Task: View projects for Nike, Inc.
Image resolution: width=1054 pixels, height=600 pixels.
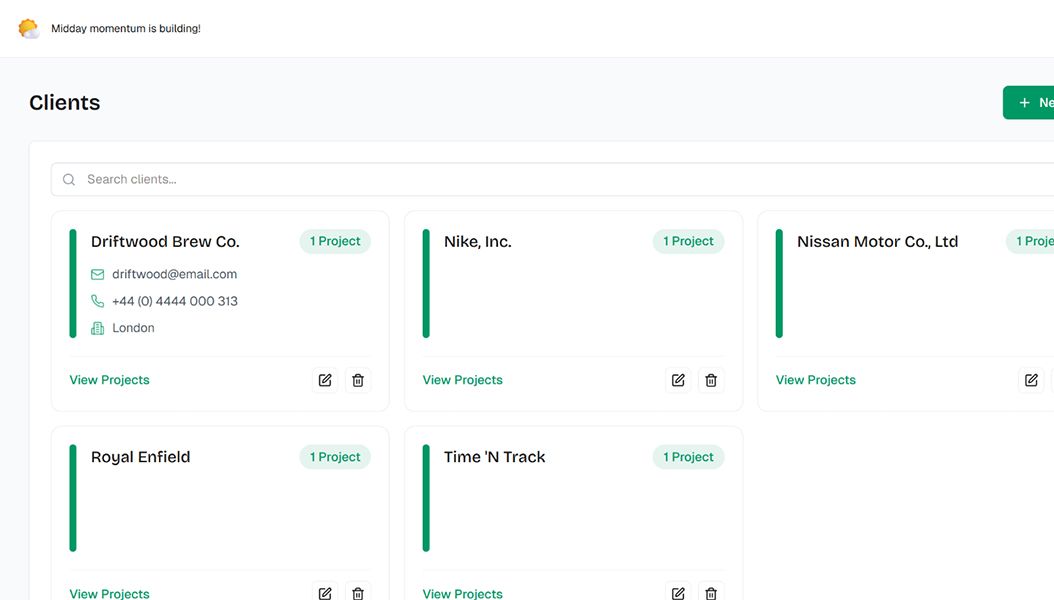Action: (462, 380)
